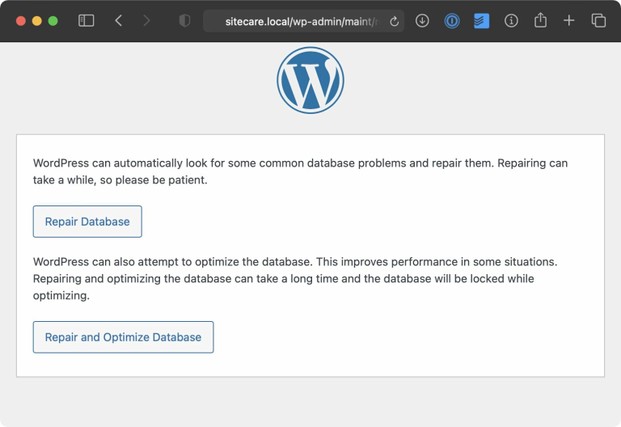Click the database repair description paragraph

(300, 171)
